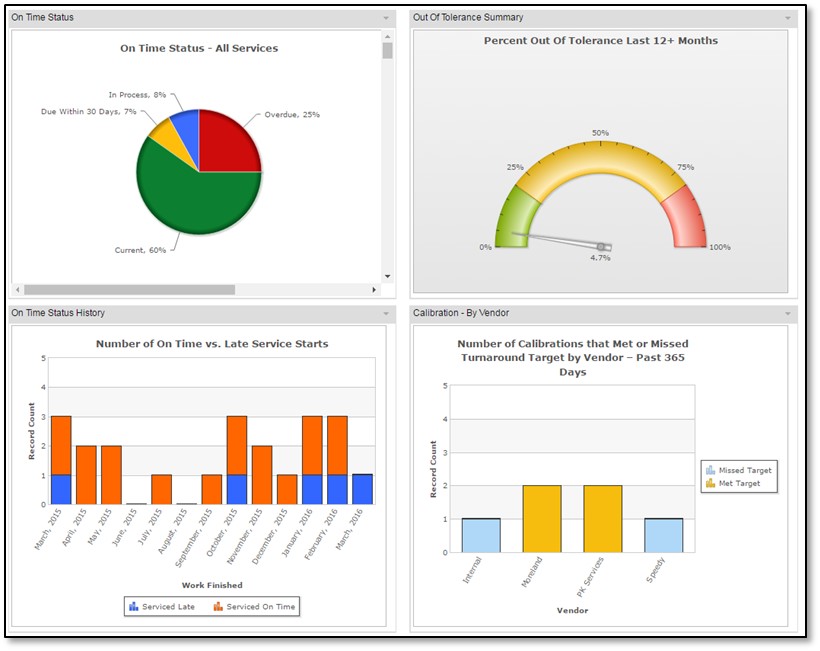
Task: Click the In Process, 8% label
Action: pyautogui.click(x=137, y=95)
